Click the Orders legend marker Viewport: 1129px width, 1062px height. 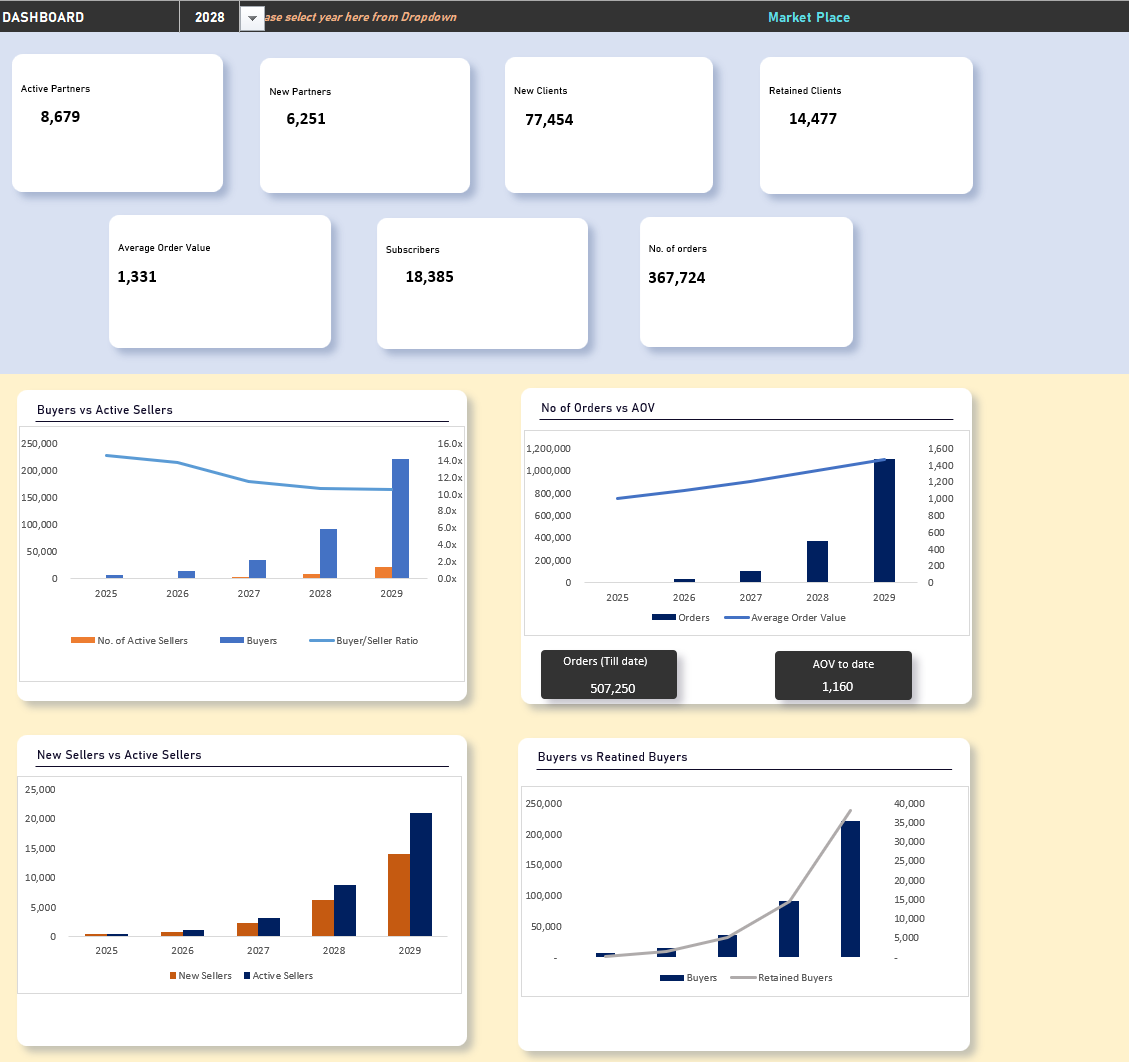(x=663, y=618)
